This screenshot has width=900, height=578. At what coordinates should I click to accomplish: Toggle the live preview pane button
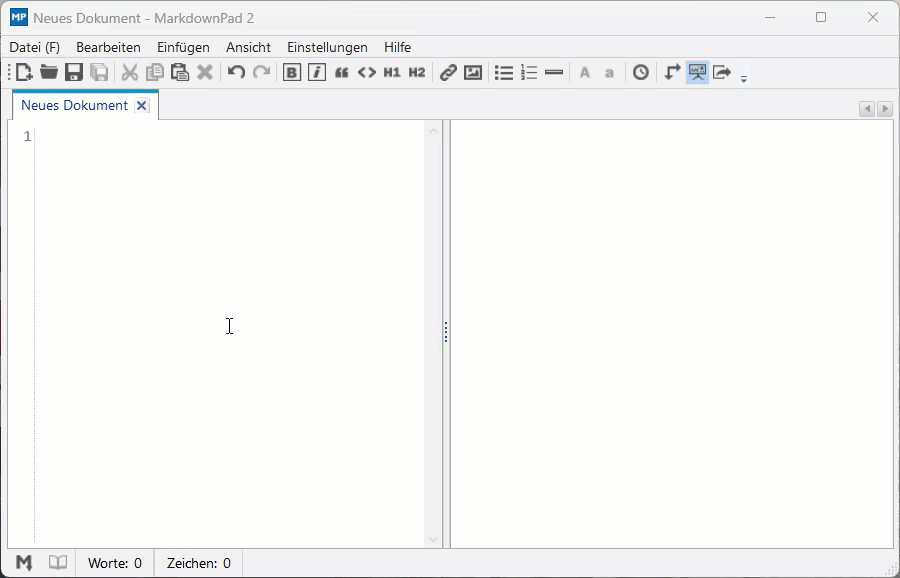[x=697, y=72]
